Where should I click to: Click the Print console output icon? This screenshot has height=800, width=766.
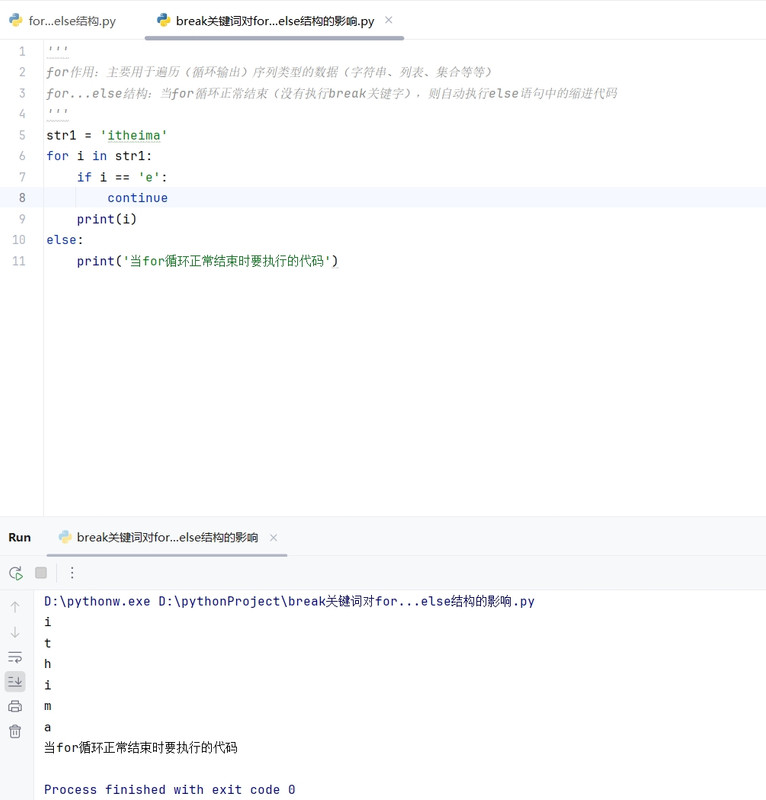(x=15, y=706)
